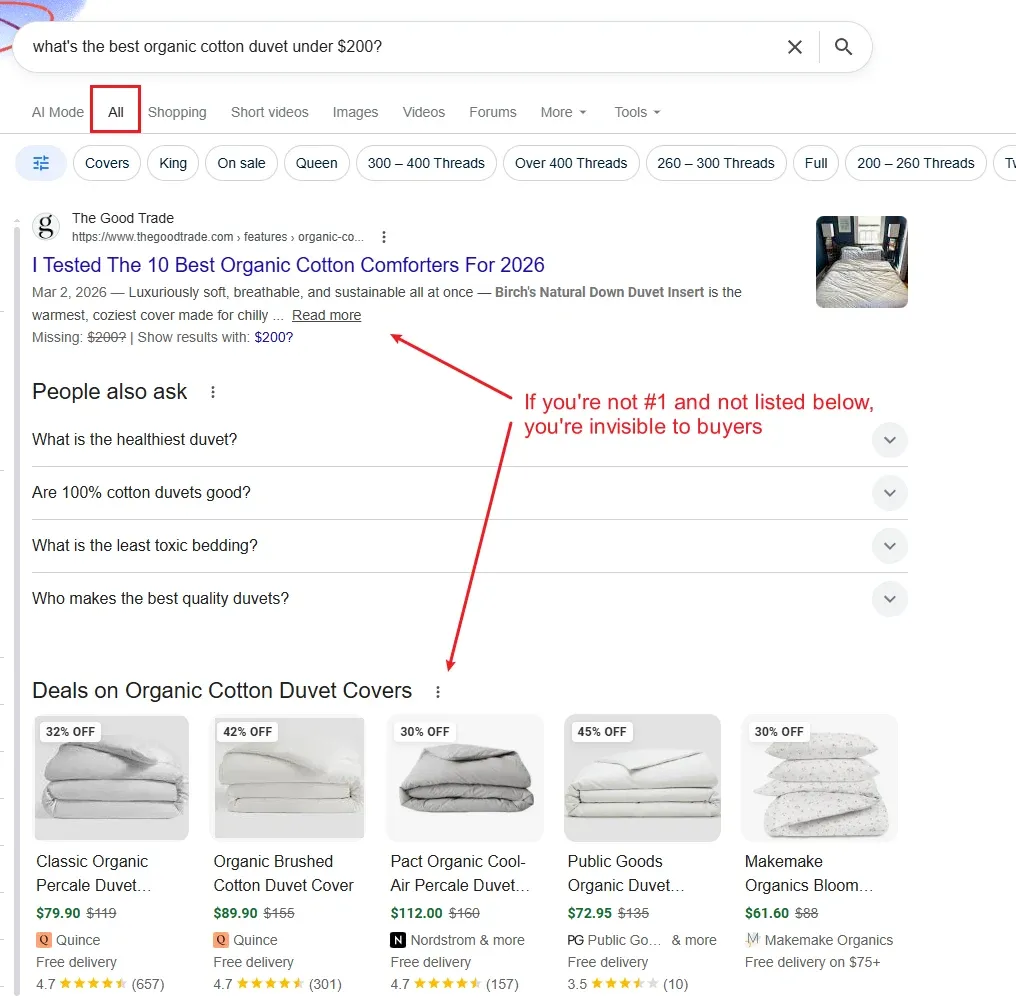Select the Quince store icon under Classic Organic Percale
Screen dimensions: 1016x1005
42,940
